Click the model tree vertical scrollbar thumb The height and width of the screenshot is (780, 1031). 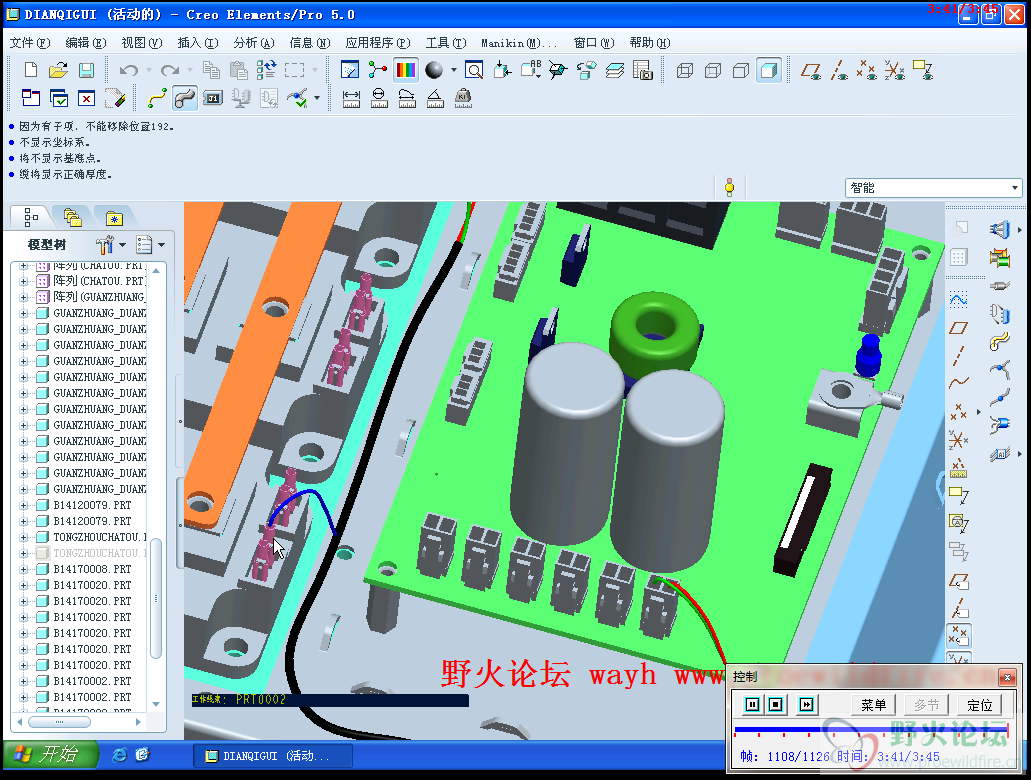pyautogui.click(x=156, y=598)
